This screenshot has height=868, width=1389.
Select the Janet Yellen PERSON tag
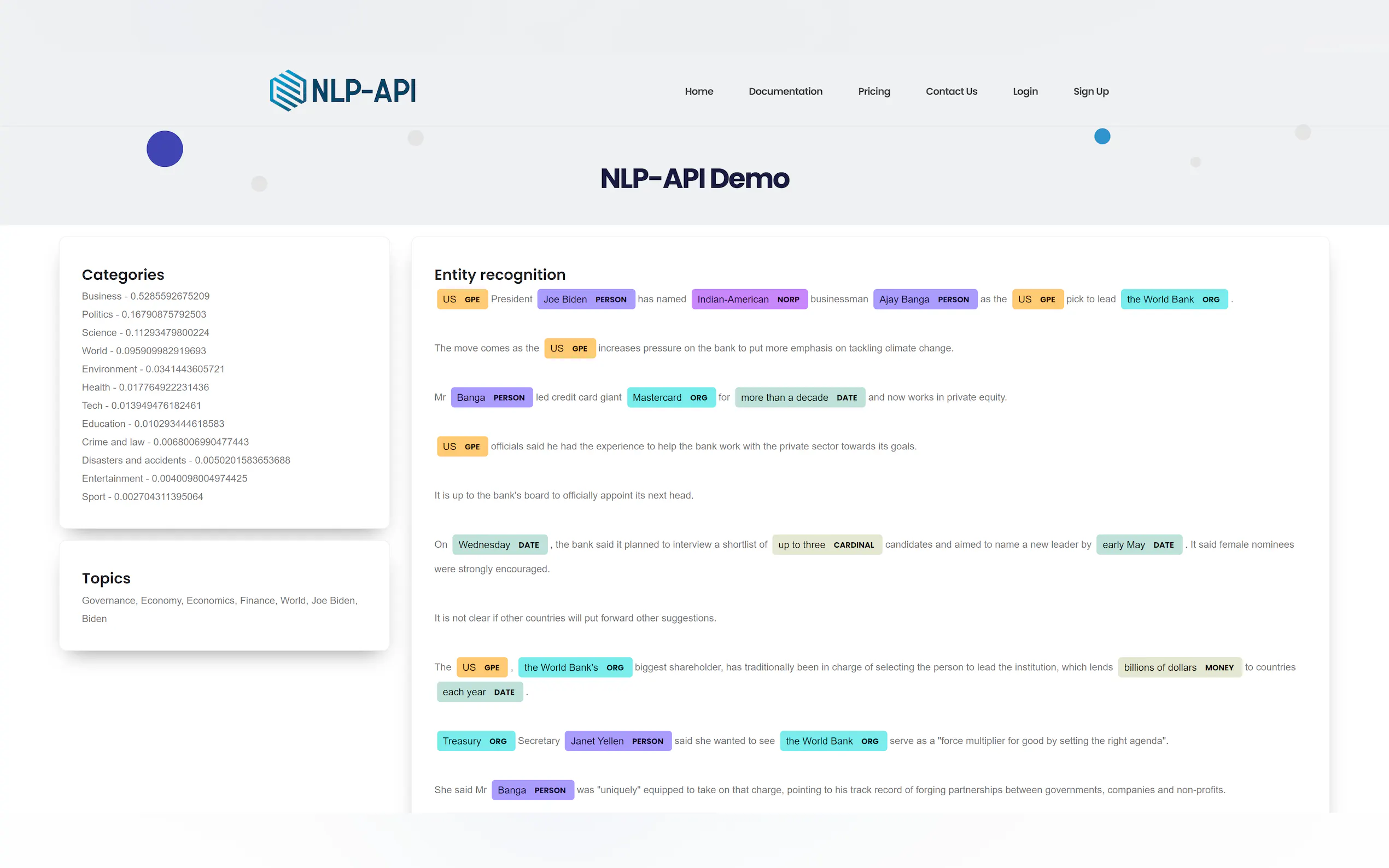pyautogui.click(x=617, y=741)
